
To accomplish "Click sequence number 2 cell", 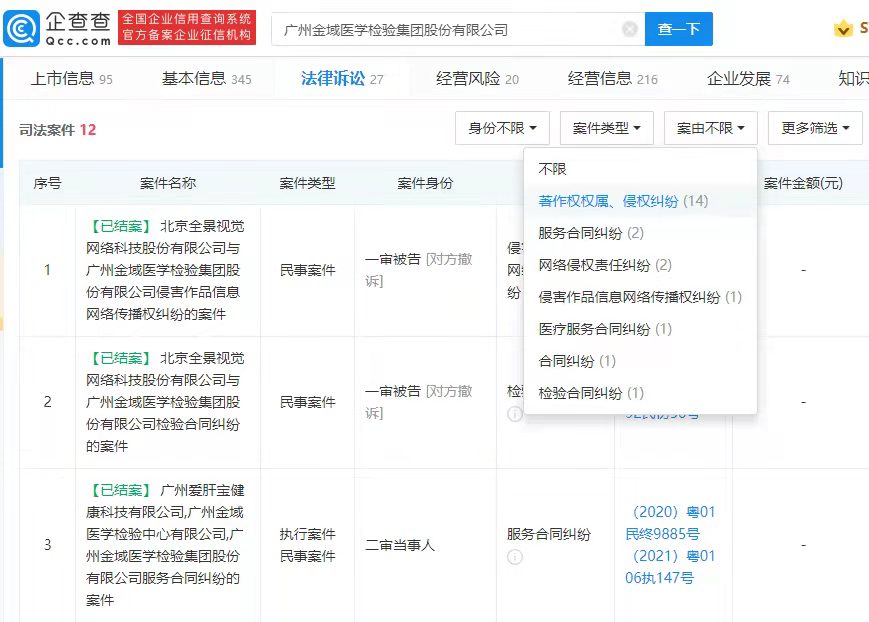I will pos(48,402).
